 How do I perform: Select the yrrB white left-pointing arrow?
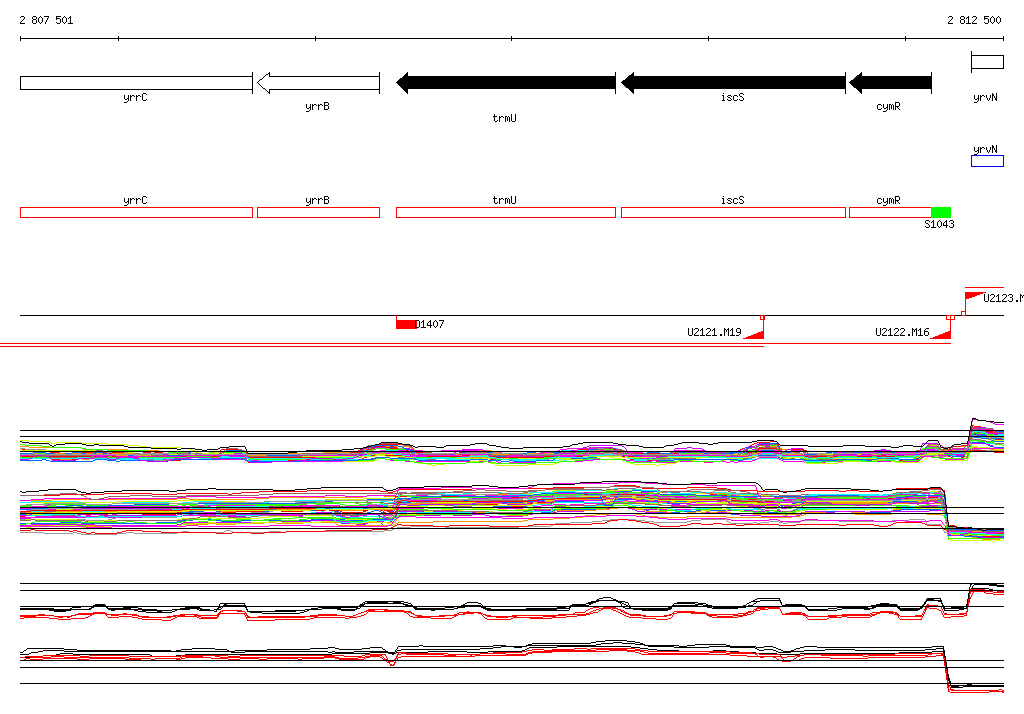click(318, 83)
